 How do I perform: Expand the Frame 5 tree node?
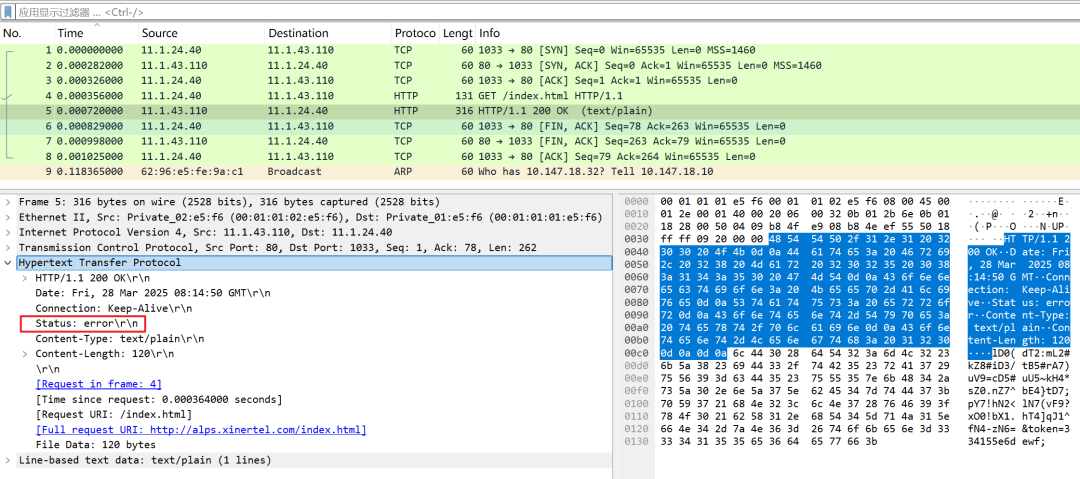click(9, 202)
